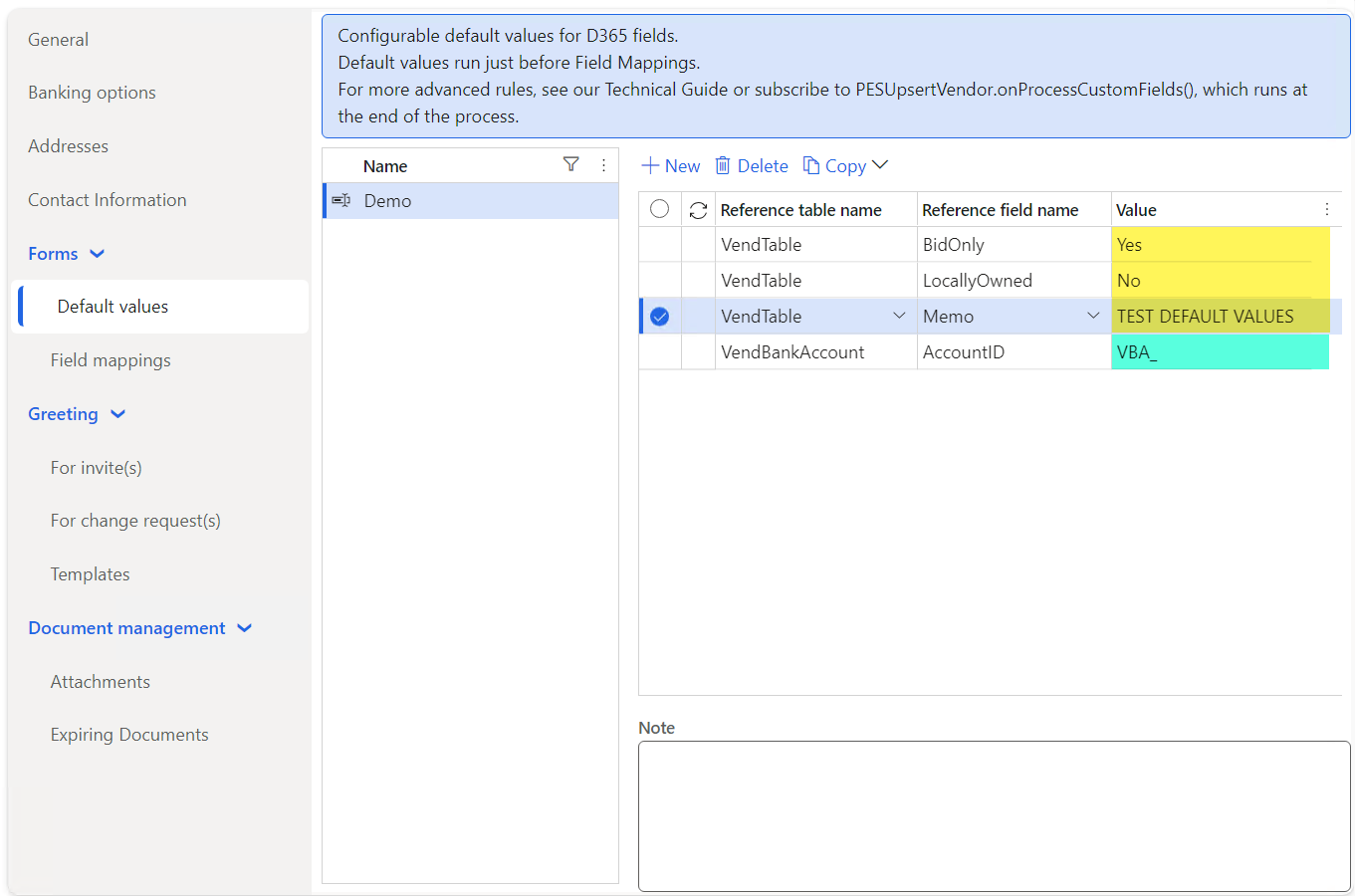Go to Templates page
This screenshot has width=1355, height=896.
click(90, 574)
